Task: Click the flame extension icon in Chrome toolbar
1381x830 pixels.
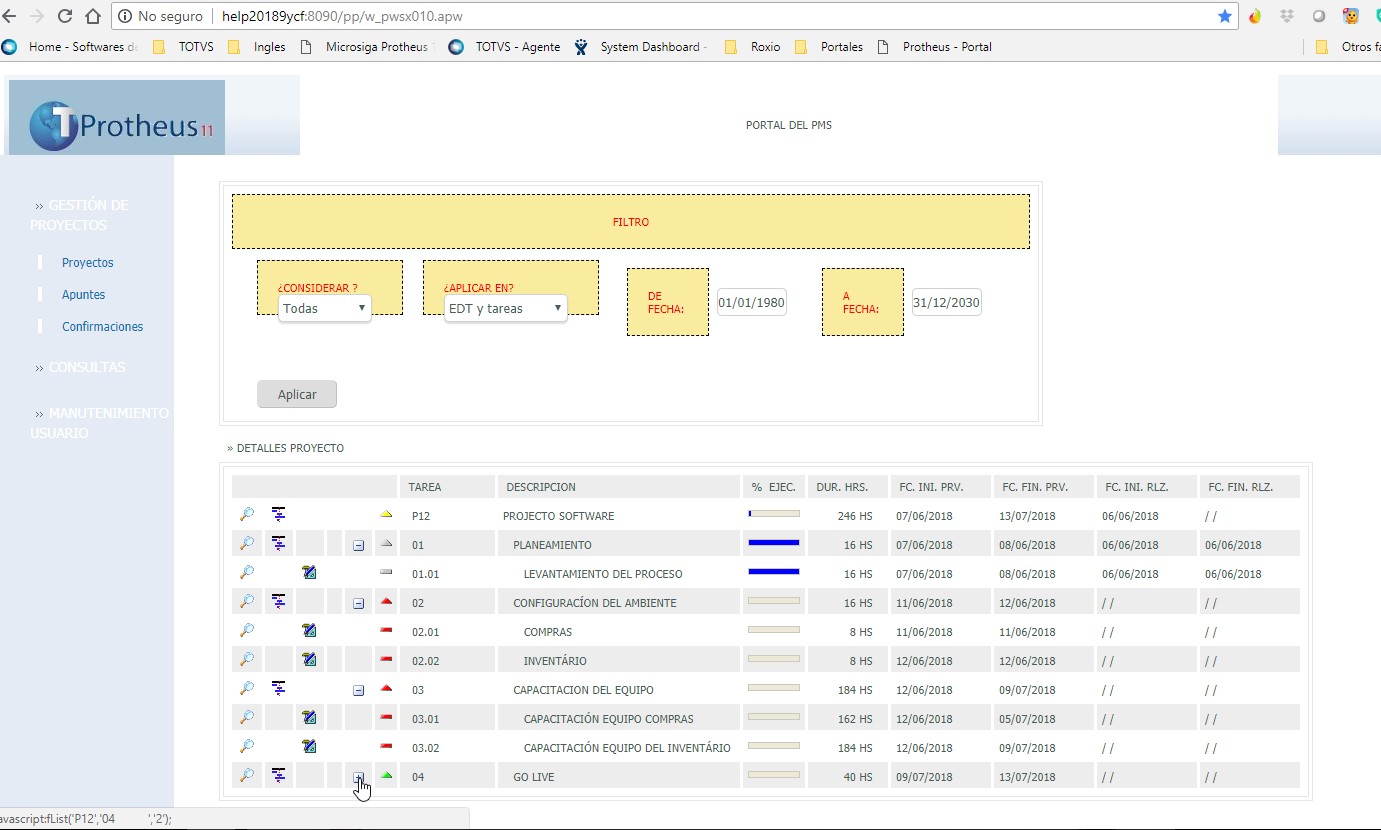Action: tap(1256, 16)
